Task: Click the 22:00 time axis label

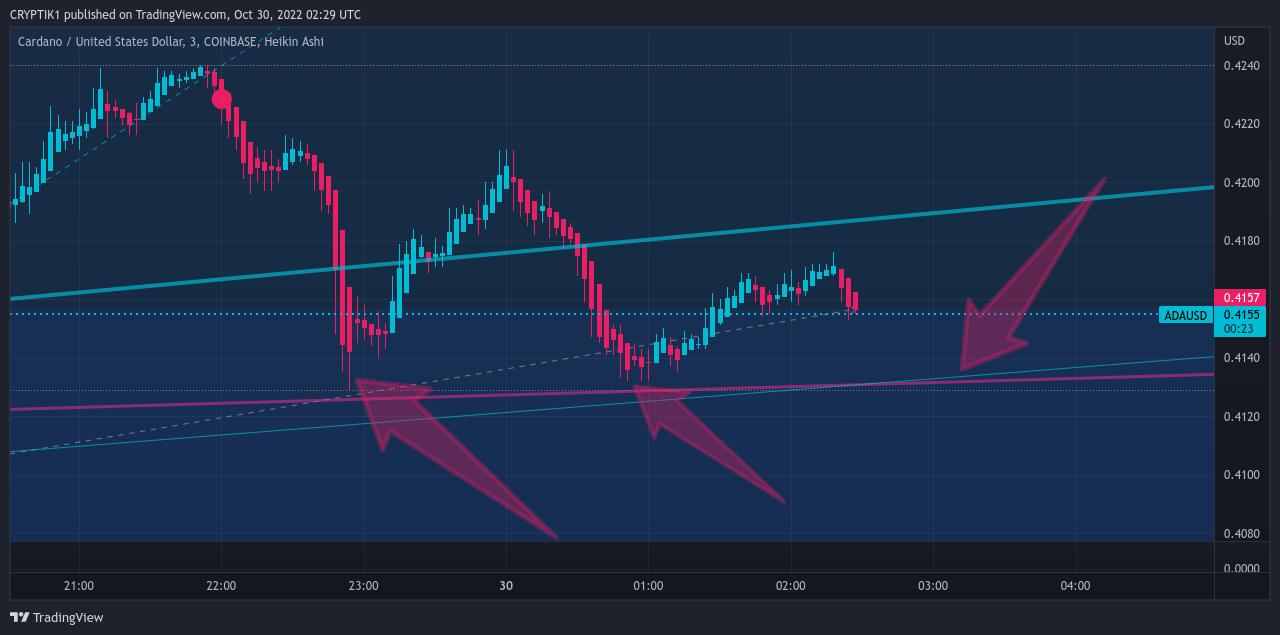Action: click(x=220, y=586)
